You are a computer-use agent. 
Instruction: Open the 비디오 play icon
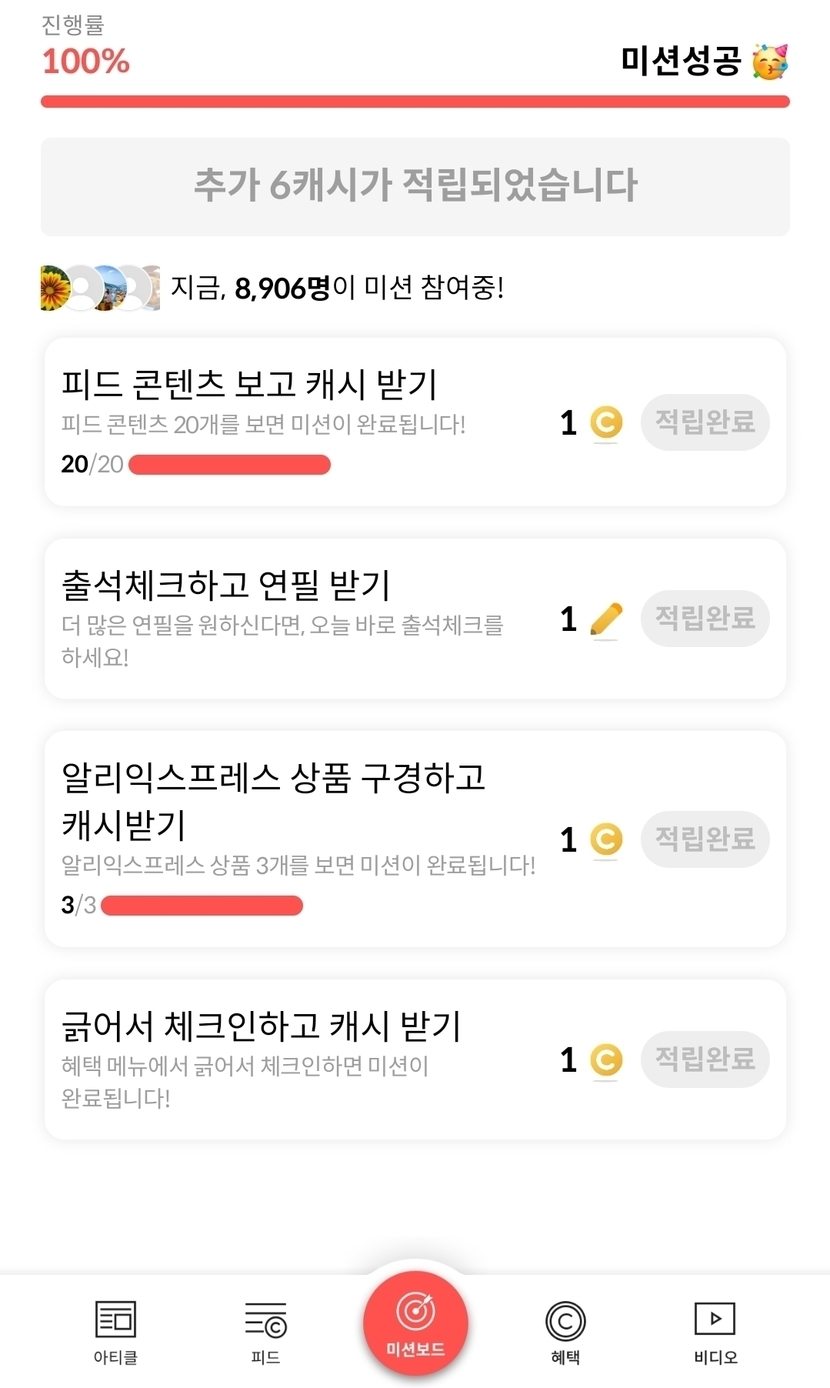[715, 1319]
